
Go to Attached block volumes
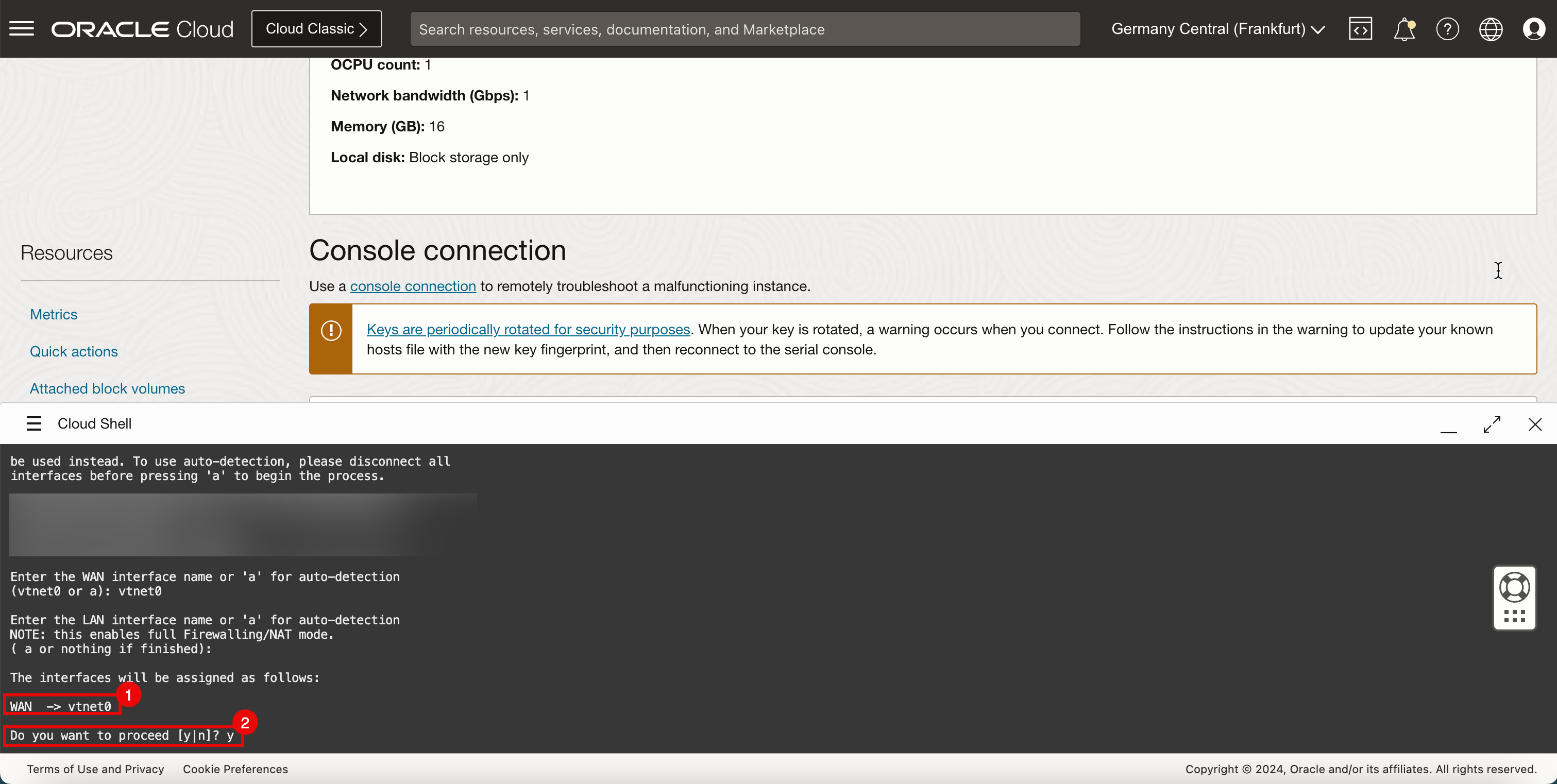pos(107,388)
